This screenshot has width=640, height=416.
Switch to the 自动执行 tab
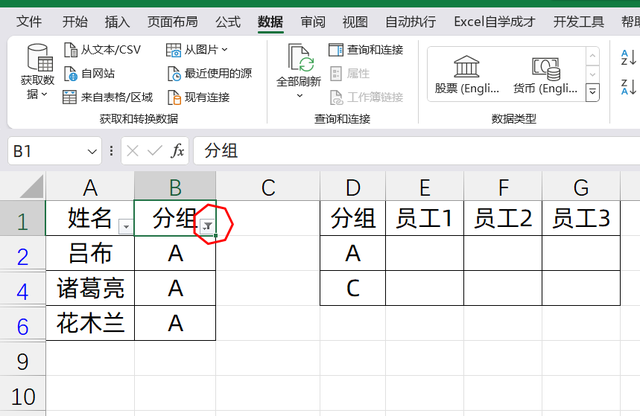[x=411, y=22]
